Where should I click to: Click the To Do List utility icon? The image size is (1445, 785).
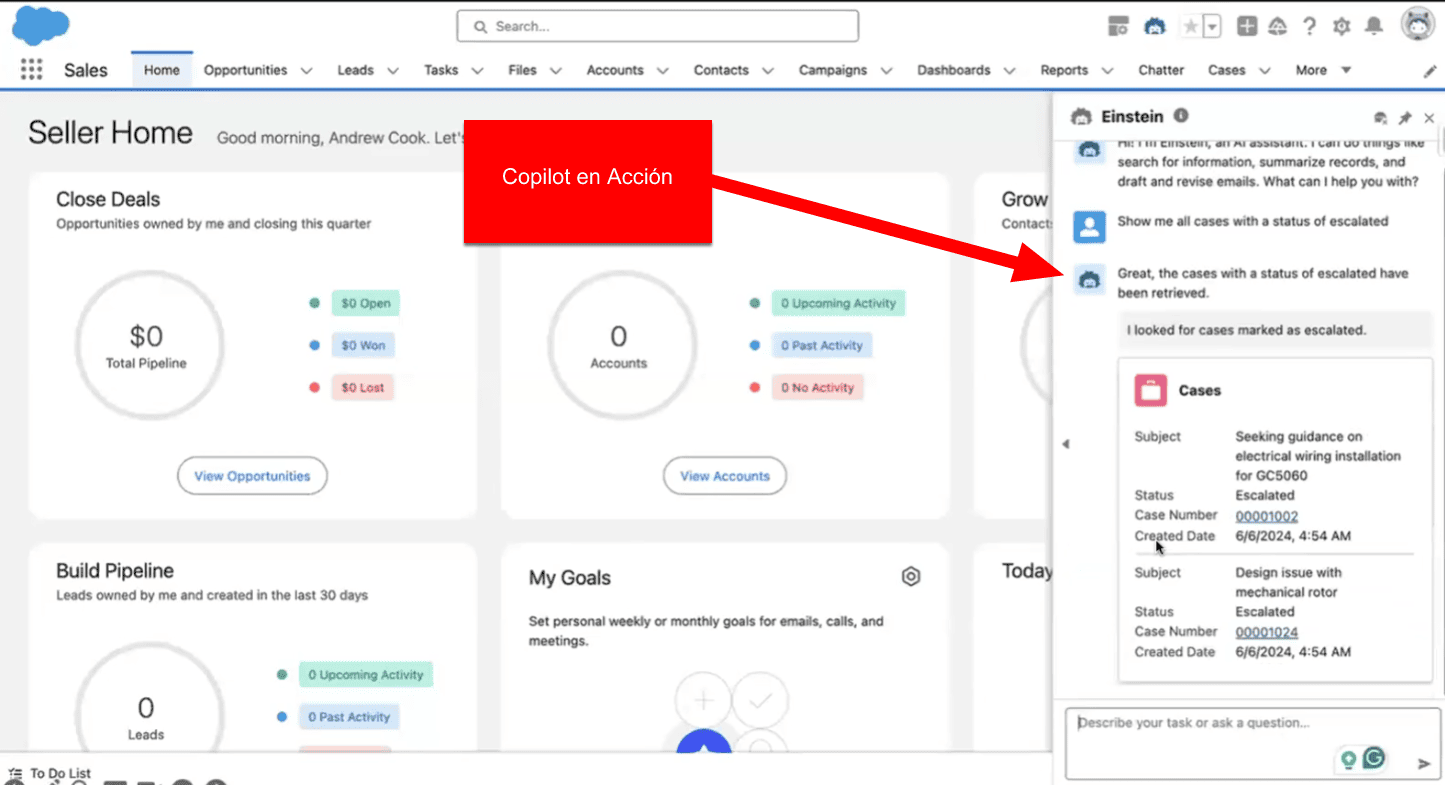[15, 773]
